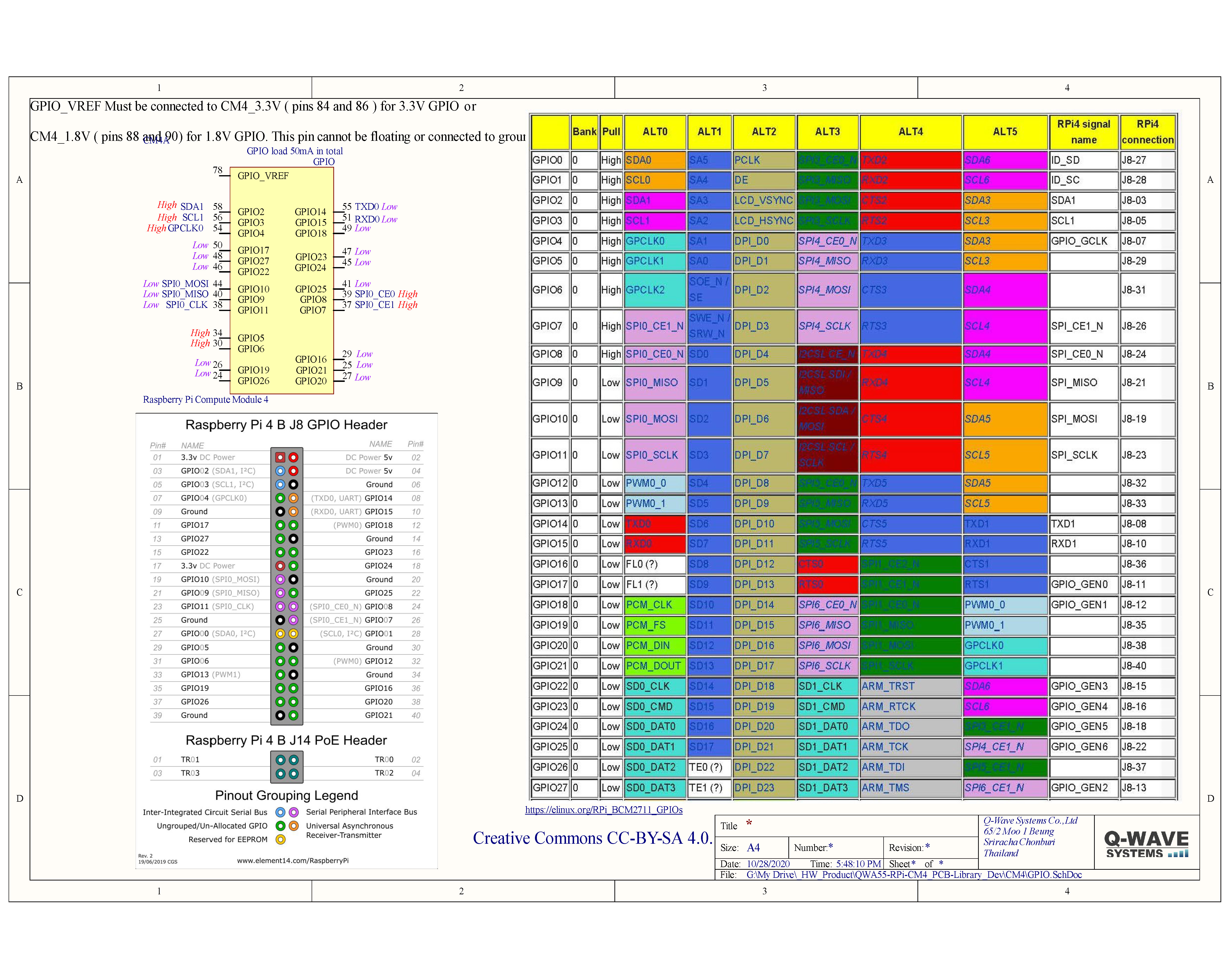Click the Raspberry Pi Compute Module 4 caption
The width and height of the screenshot is (1231, 980).
205,400
